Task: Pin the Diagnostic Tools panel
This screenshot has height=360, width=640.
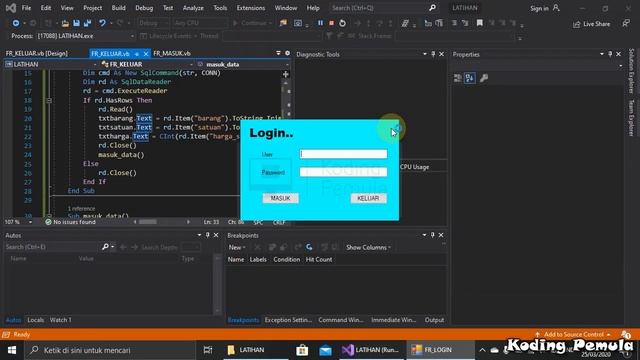Action: 433,54
